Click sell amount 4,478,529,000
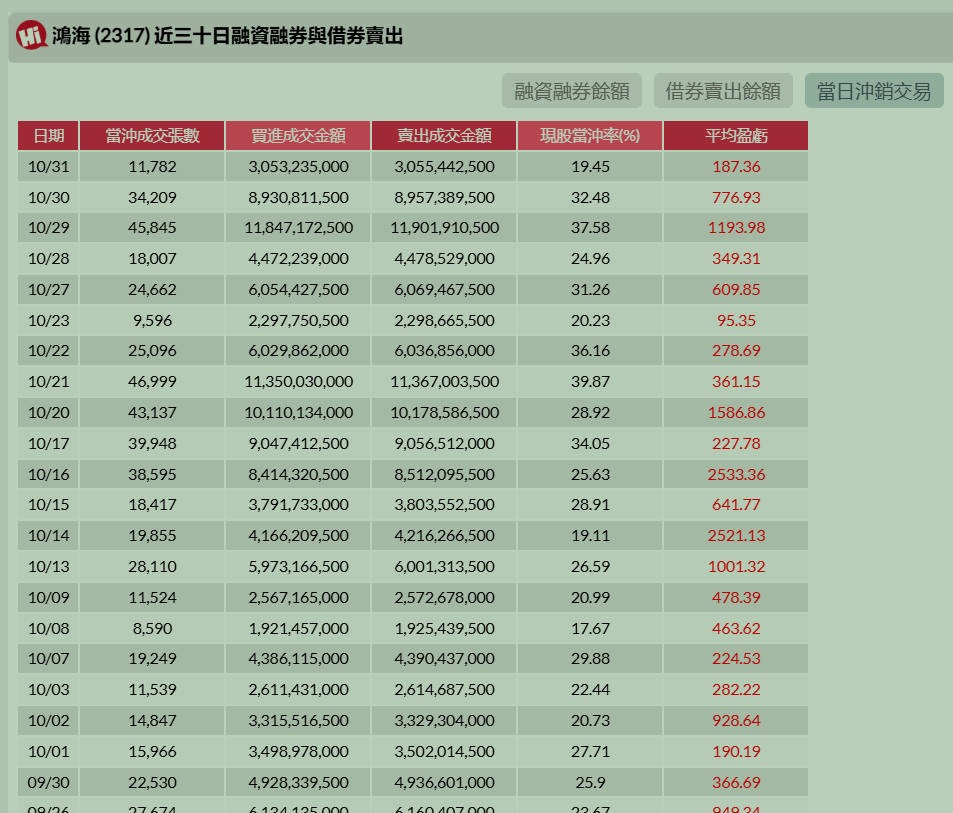The width and height of the screenshot is (953, 813). coord(444,259)
